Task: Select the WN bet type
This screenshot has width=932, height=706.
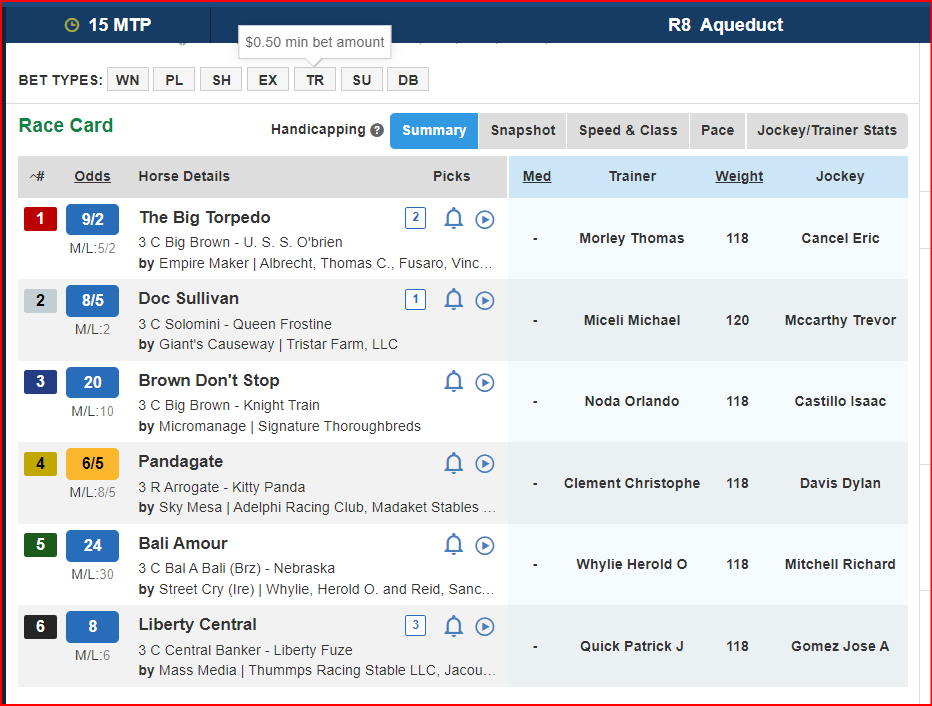Action: (127, 80)
